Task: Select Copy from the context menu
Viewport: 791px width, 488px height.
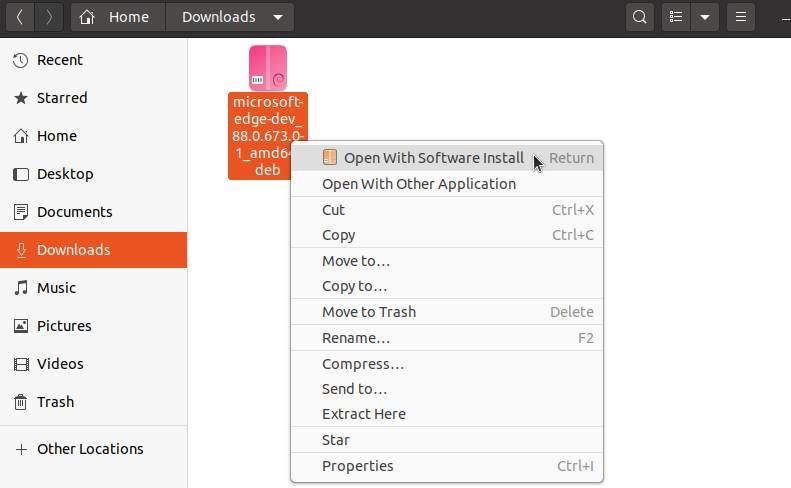Action: (x=447, y=235)
